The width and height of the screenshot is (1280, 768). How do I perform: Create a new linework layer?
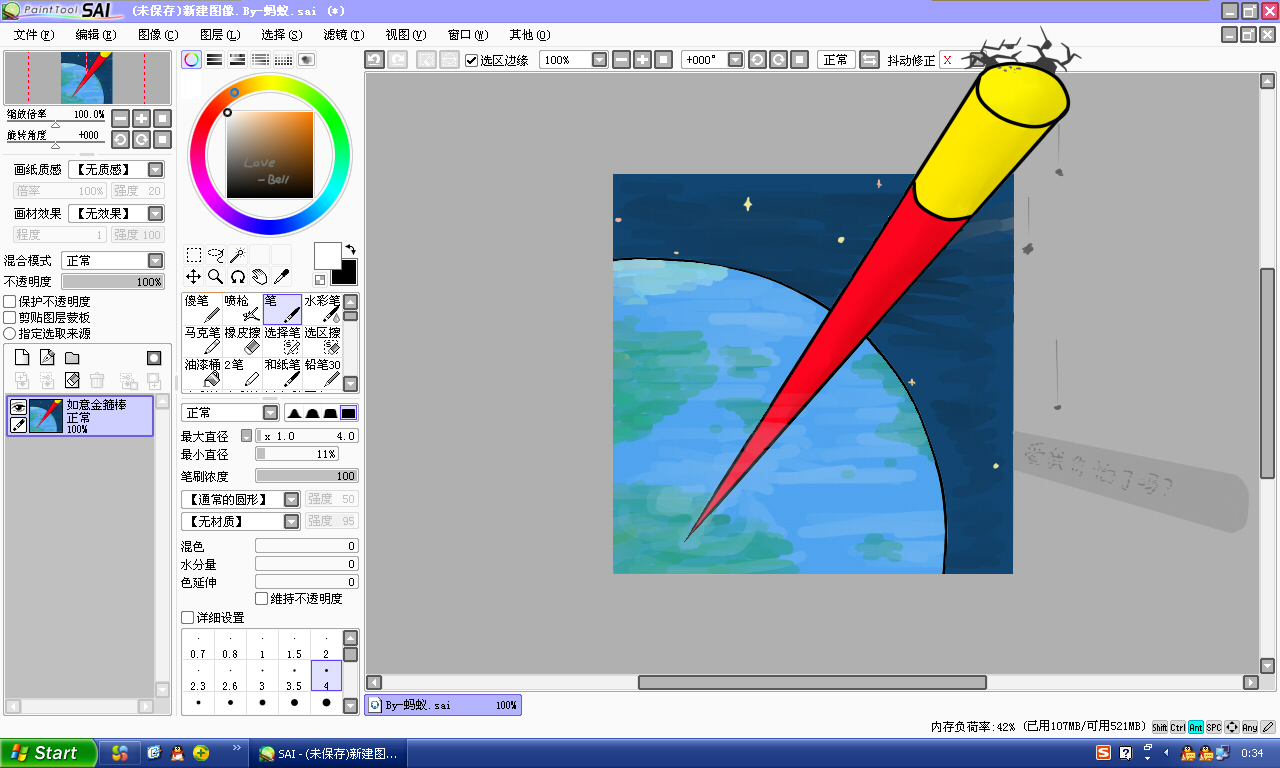point(47,357)
